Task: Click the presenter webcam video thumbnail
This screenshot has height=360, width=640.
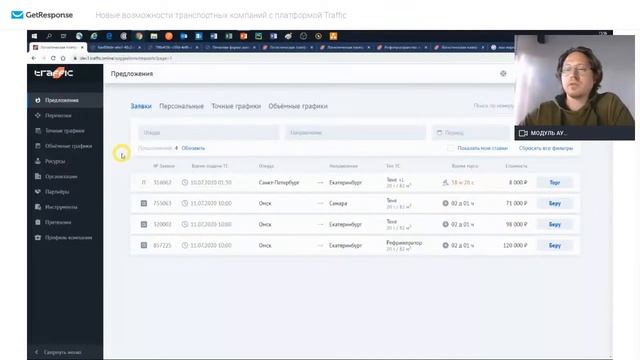Action: [x=575, y=80]
